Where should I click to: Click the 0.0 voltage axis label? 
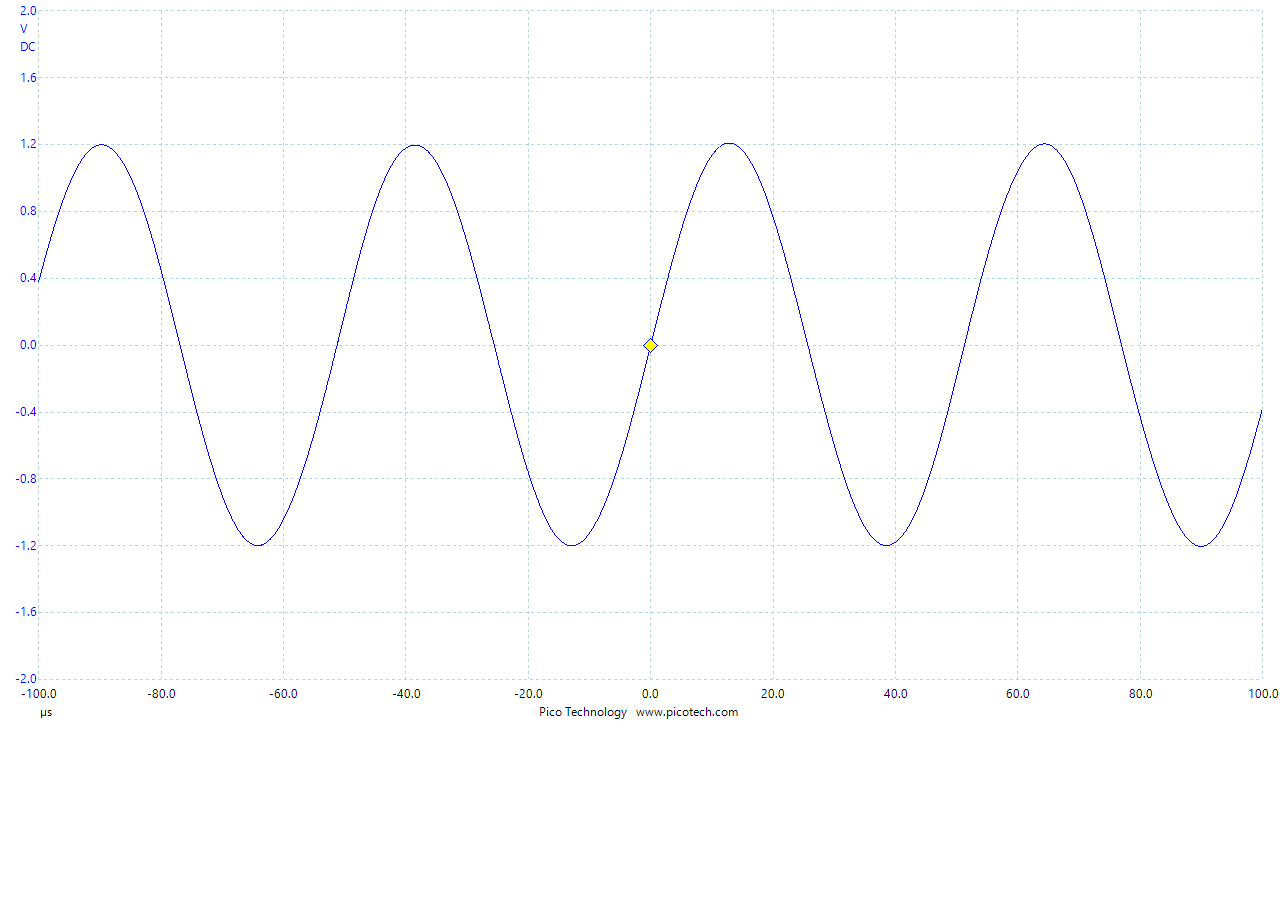click(x=29, y=345)
